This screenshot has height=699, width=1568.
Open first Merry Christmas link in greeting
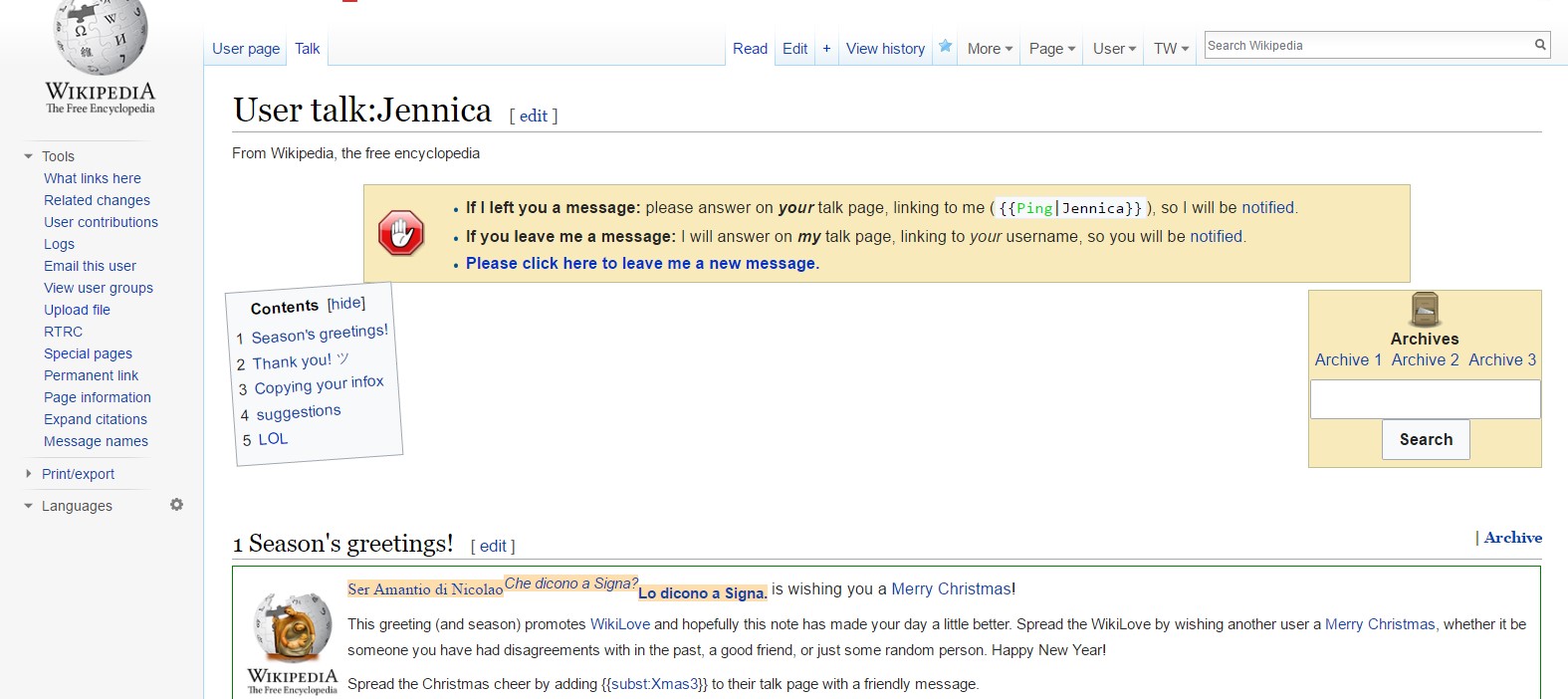(x=951, y=588)
